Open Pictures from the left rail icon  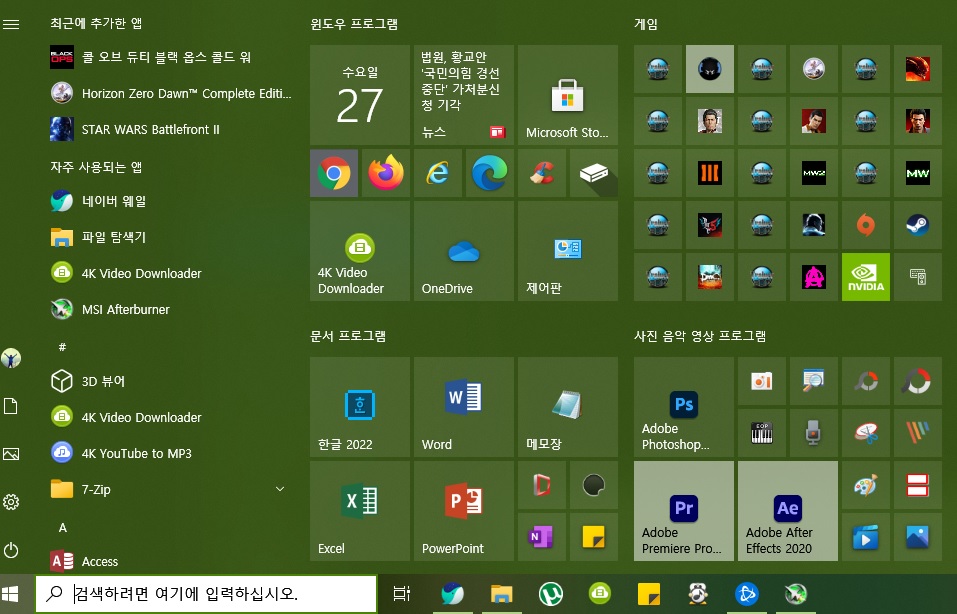[11, 454]
